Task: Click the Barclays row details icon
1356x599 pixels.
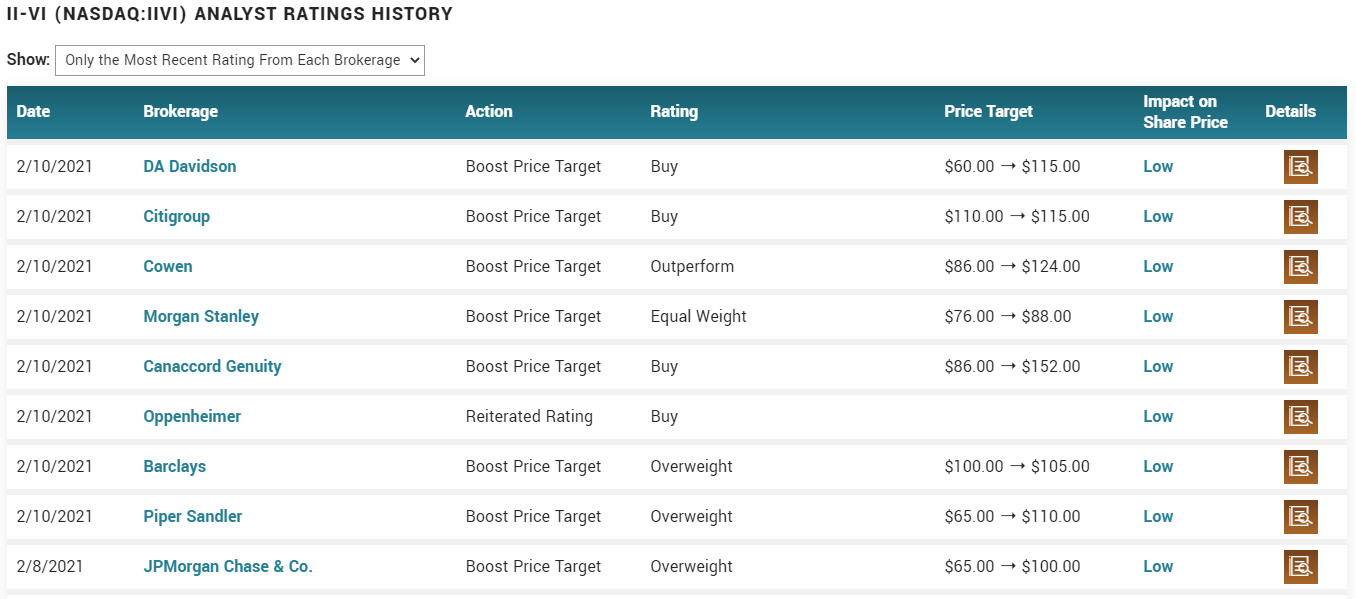Action: click(1300, 467)
